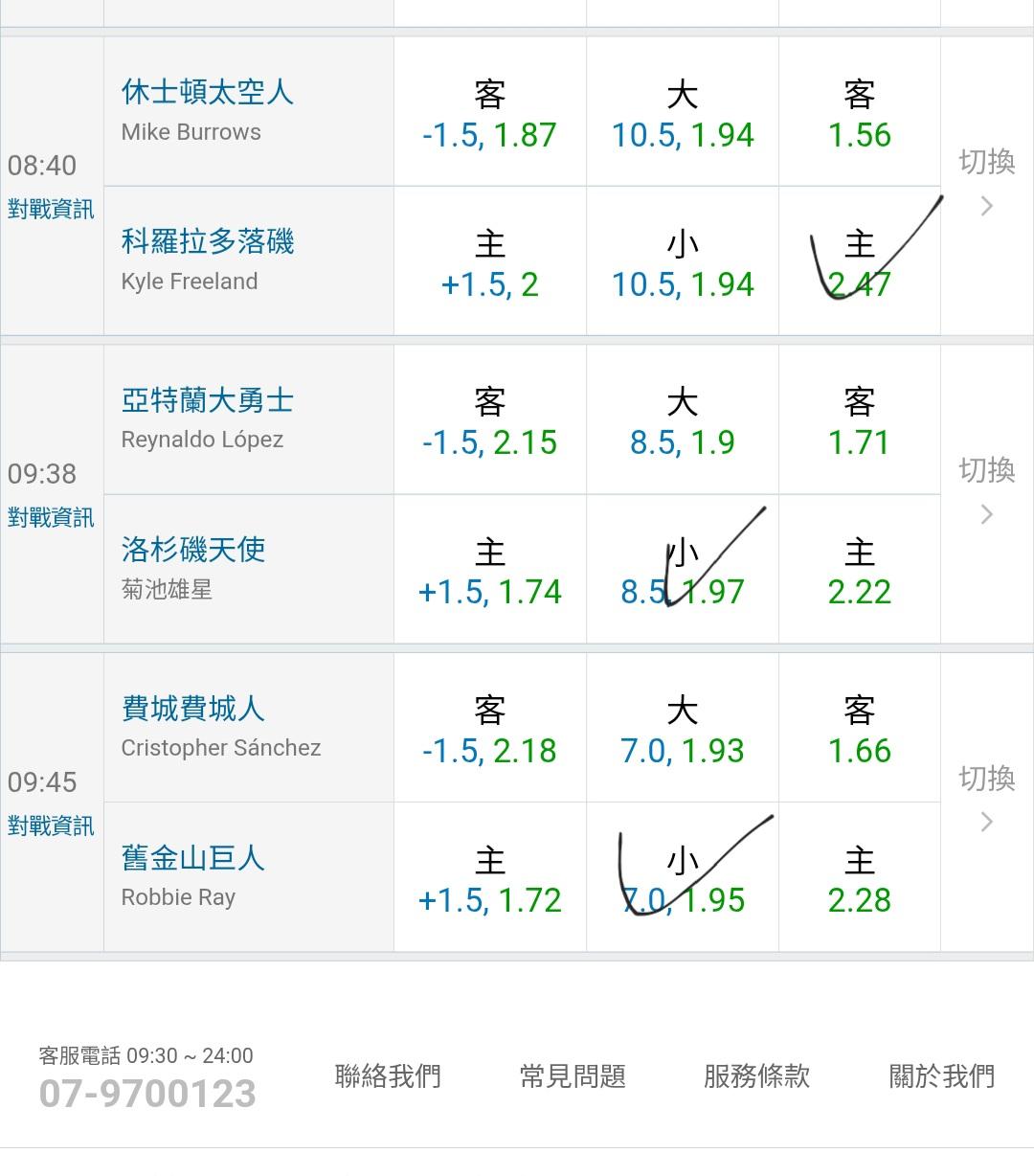The width and height of the screenshot is (1034, 1176).
Task: Choose 洛杉磯天使 home spread +1.5 at 1.74
Action: click(x=489, y=572)
